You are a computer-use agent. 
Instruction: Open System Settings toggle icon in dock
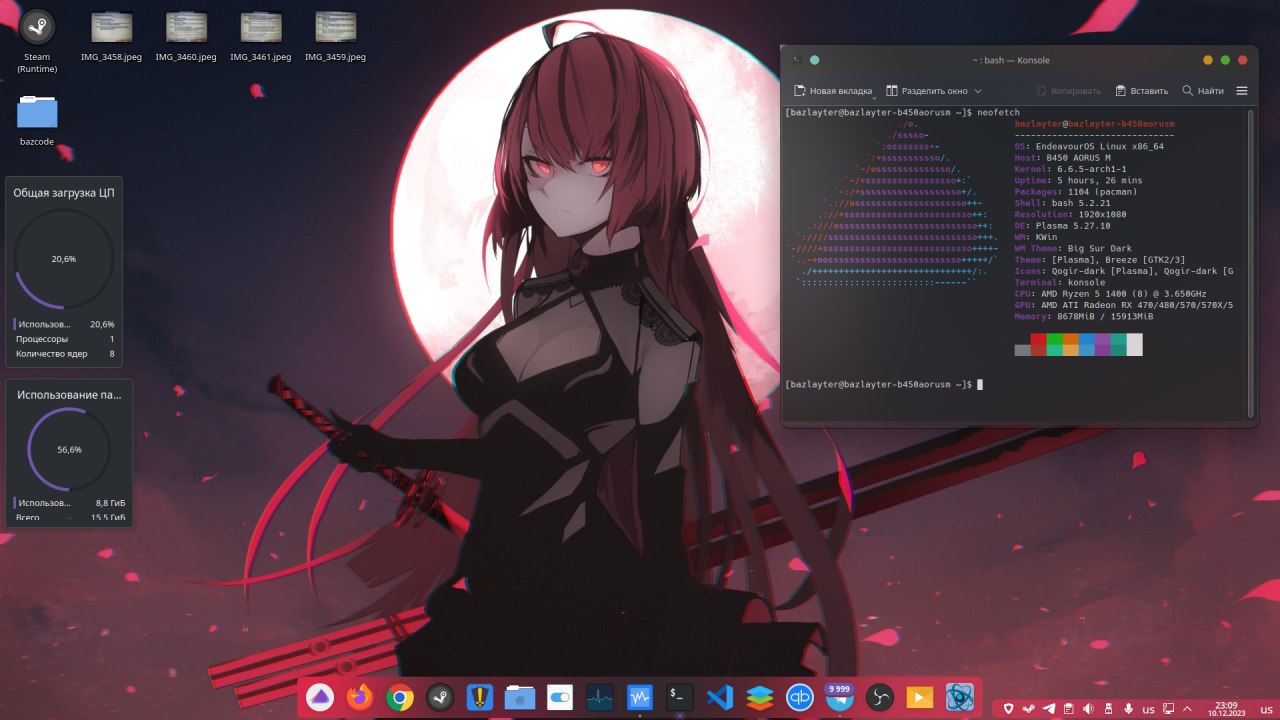pyautogui.click(x=560, y=697)
